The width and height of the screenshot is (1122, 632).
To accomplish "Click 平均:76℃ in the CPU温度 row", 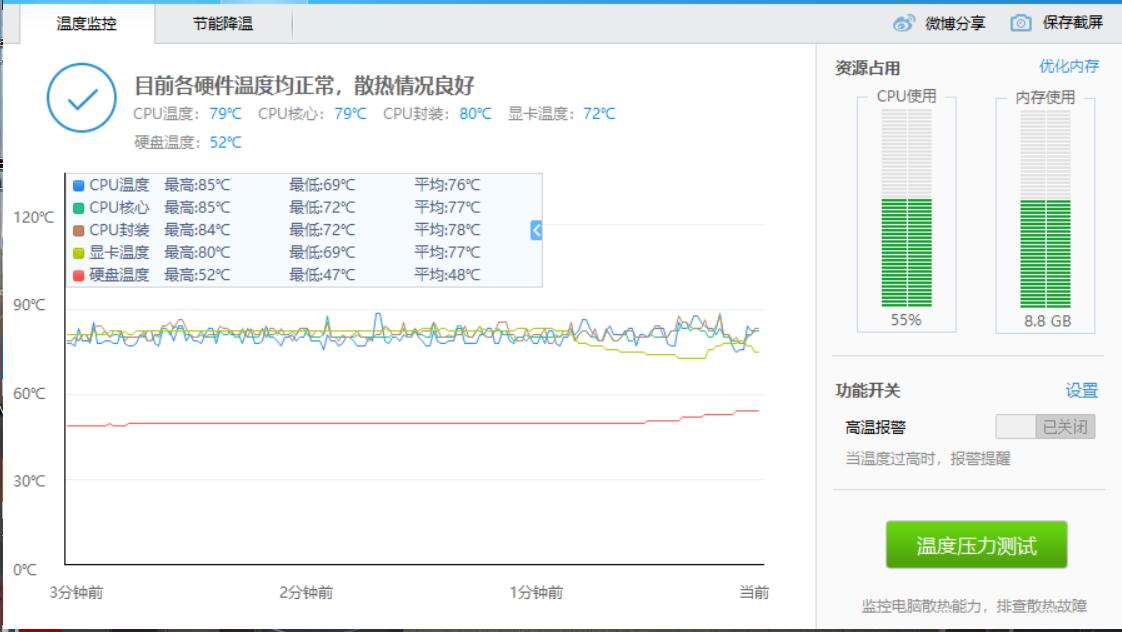I will pos(447,185).
